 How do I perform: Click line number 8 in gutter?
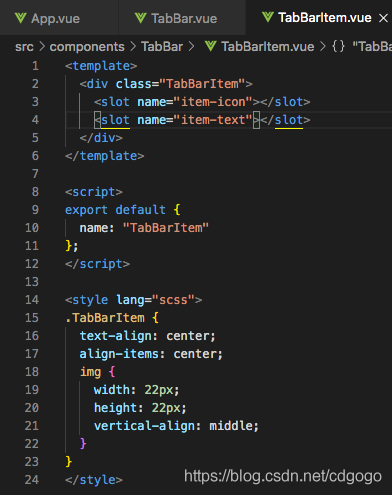pyautogui.click(x=35, y=192)
